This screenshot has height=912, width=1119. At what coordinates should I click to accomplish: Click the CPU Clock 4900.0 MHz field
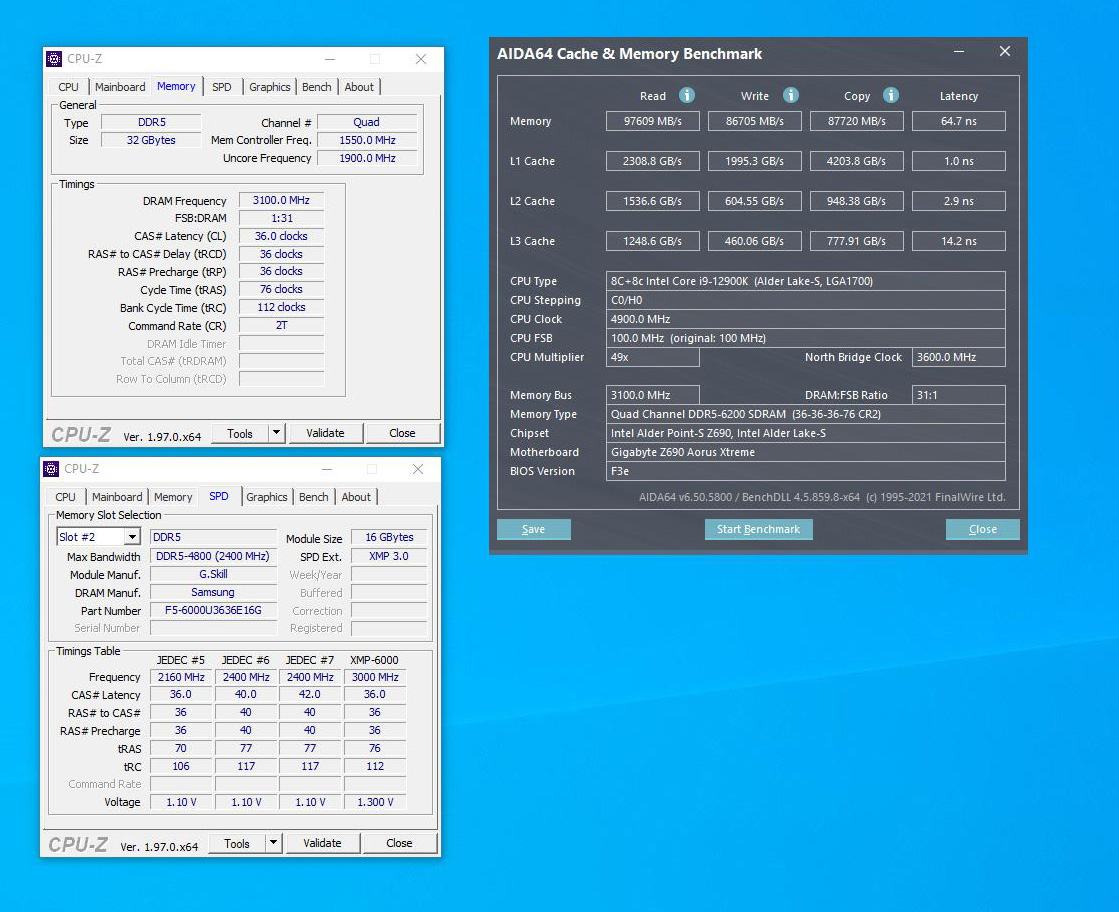(x=806, y=319)
